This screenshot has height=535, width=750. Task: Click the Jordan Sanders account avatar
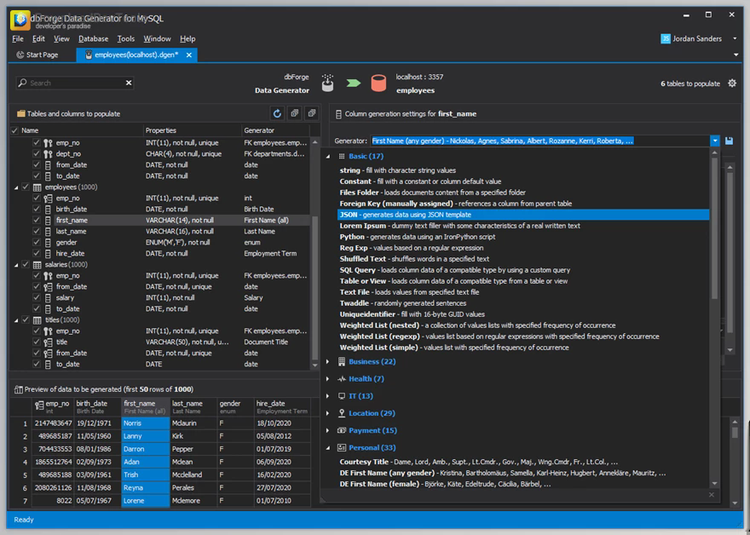click(x=665, y=39)
